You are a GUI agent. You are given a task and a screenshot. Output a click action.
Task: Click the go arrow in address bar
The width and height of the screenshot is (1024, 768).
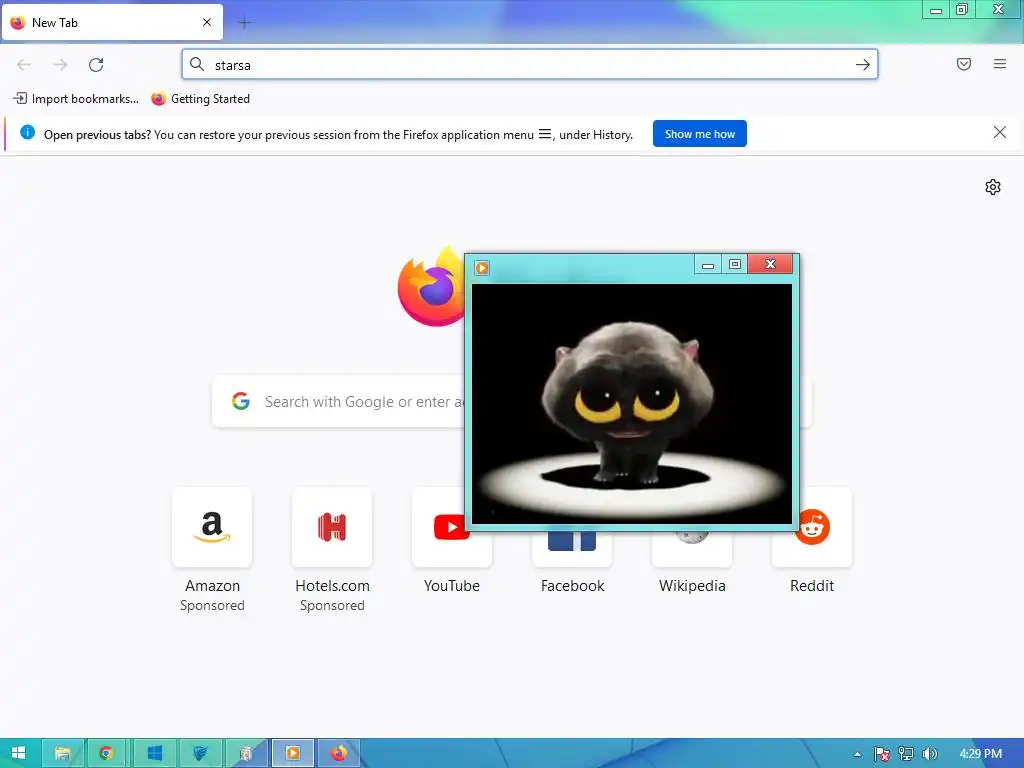(863, 65)
